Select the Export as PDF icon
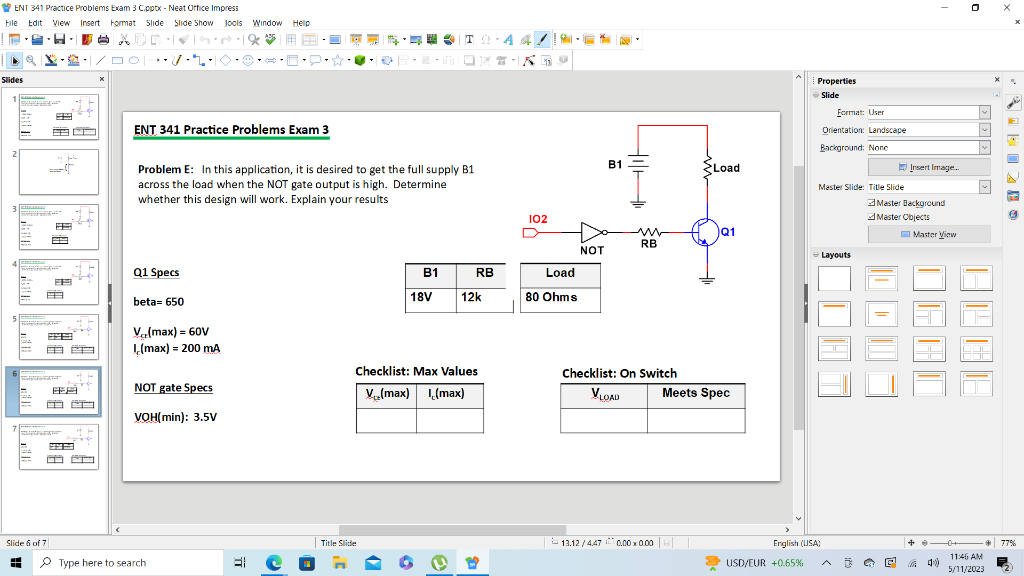This screenshot has width=1024, height=576. 86,40
